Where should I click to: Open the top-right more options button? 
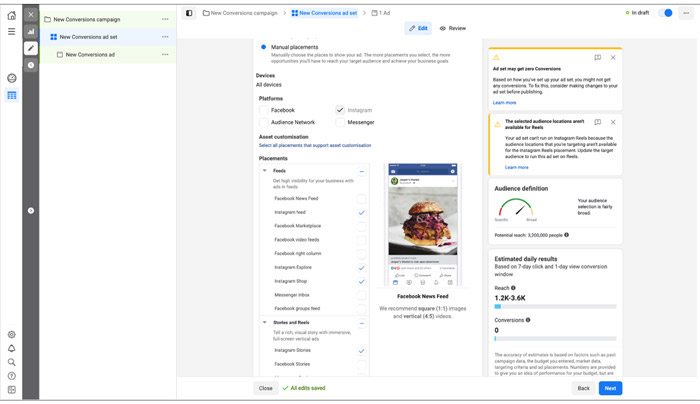tap(686, 13)
